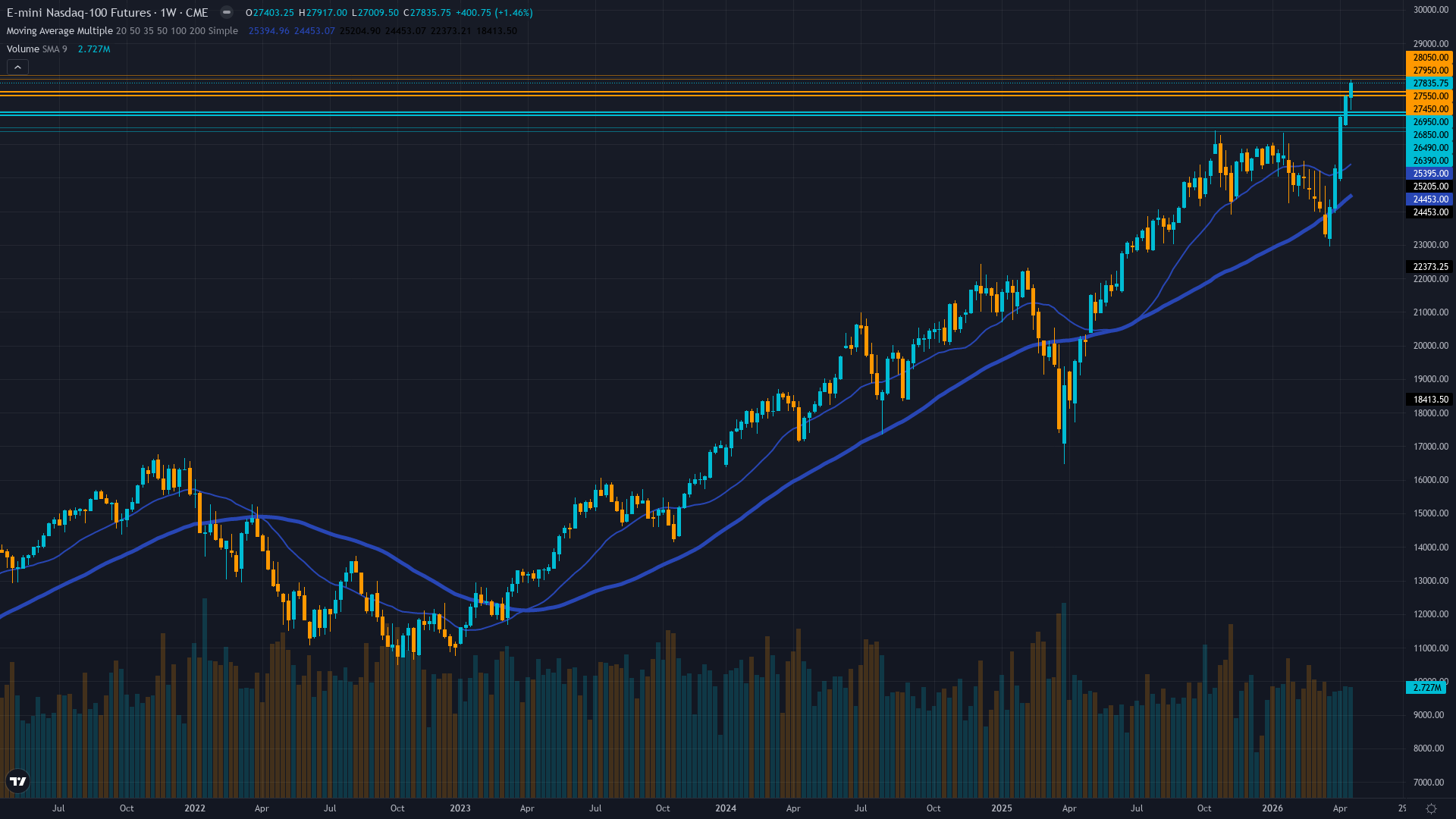Click the 2024 label on time axis
This screenshot has width=1456, height=819.
pyautogui.click(x=726, y=808)
